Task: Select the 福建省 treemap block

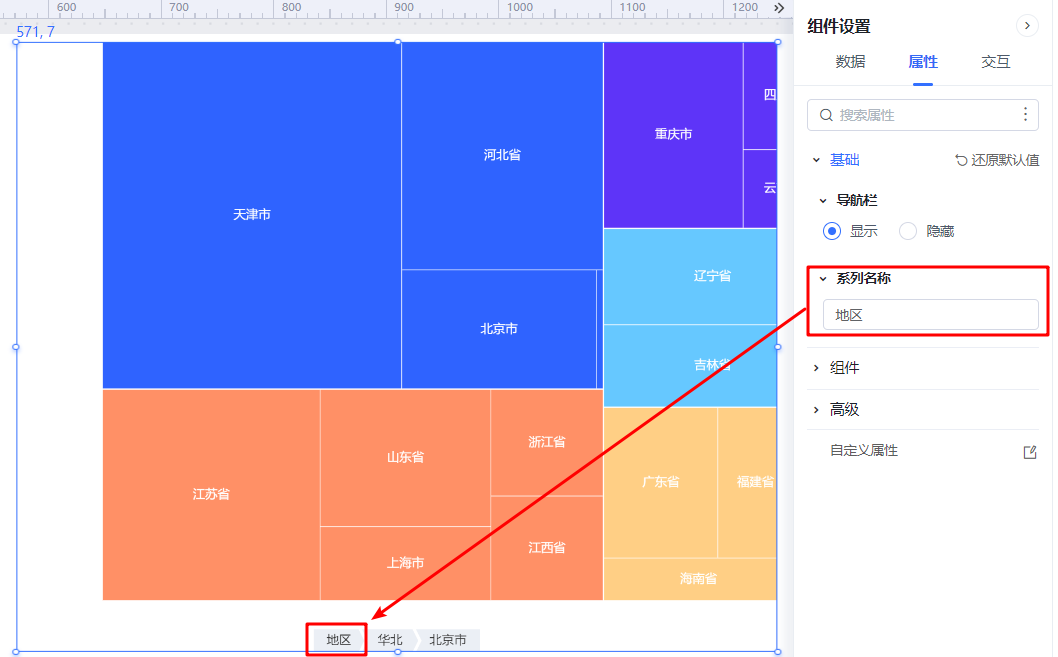Action: [748, 482]
